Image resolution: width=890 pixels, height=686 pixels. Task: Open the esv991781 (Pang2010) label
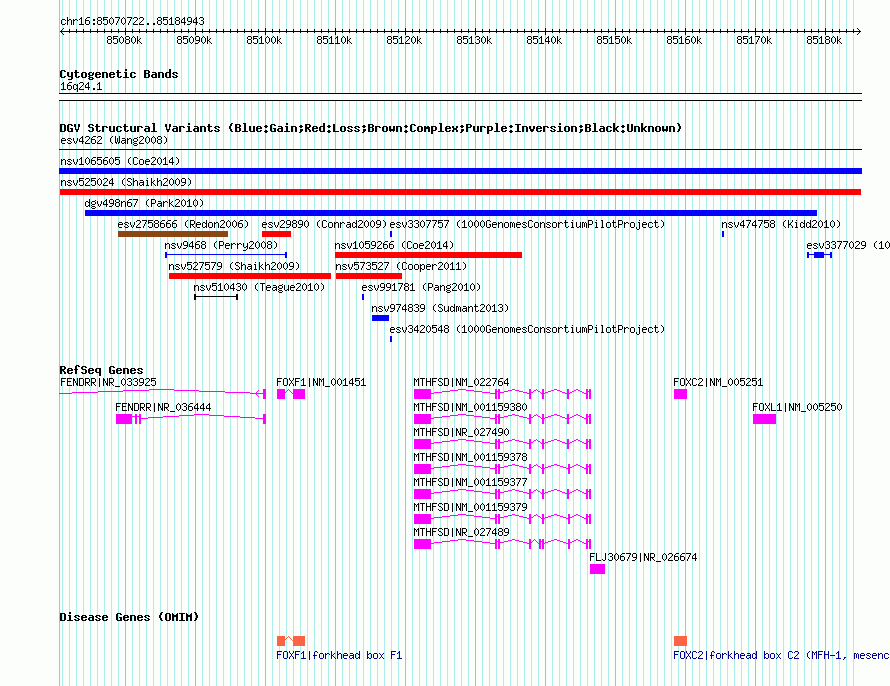421,287
